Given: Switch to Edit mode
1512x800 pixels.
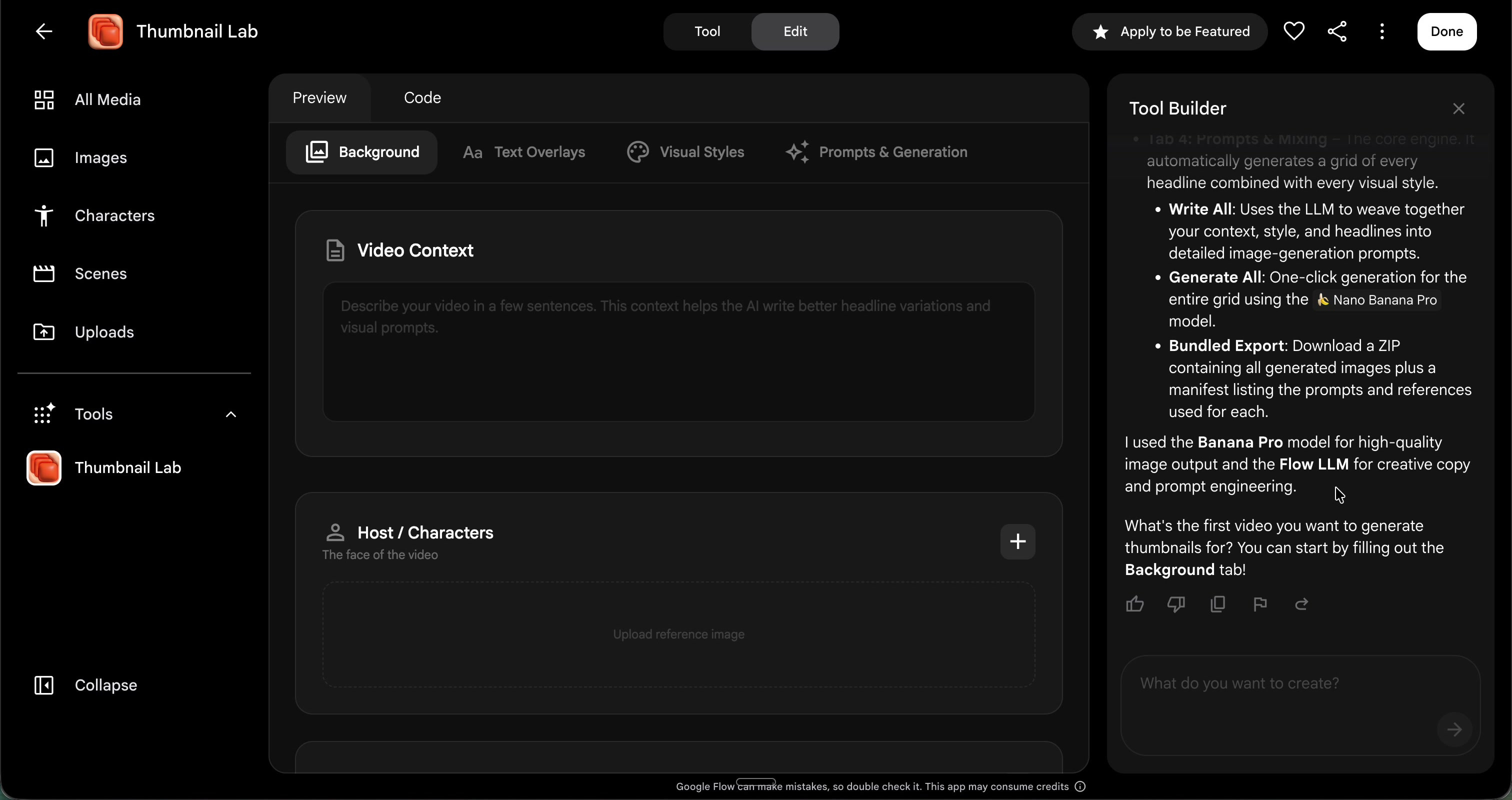Looking at the screenshot, I should click(x=795, y=31).
